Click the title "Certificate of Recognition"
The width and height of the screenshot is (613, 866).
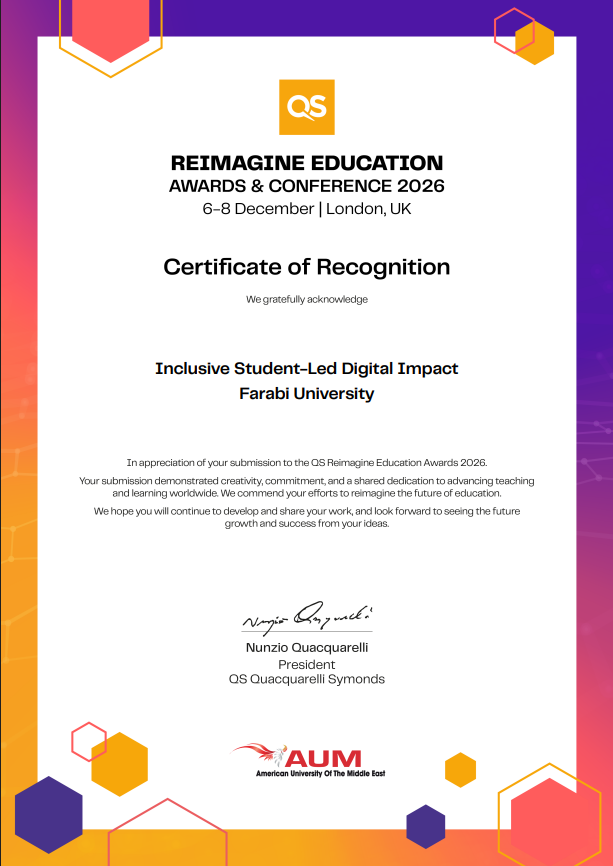[306, 267]
